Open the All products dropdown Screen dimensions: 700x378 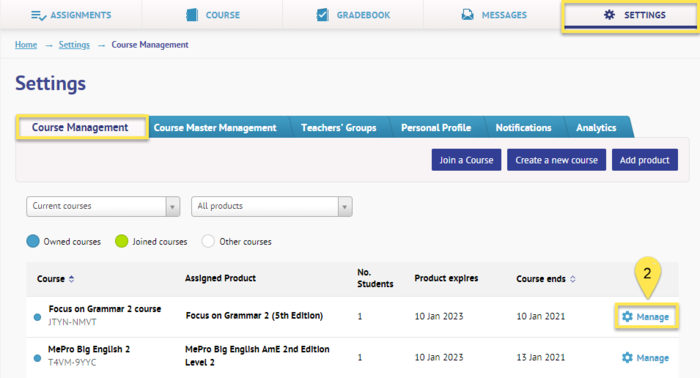tap(272, 206)
